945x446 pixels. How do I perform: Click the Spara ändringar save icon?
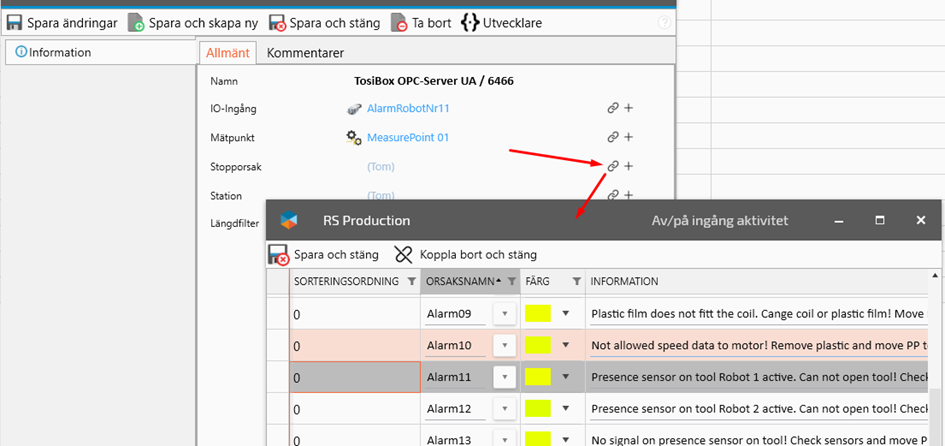16,22
